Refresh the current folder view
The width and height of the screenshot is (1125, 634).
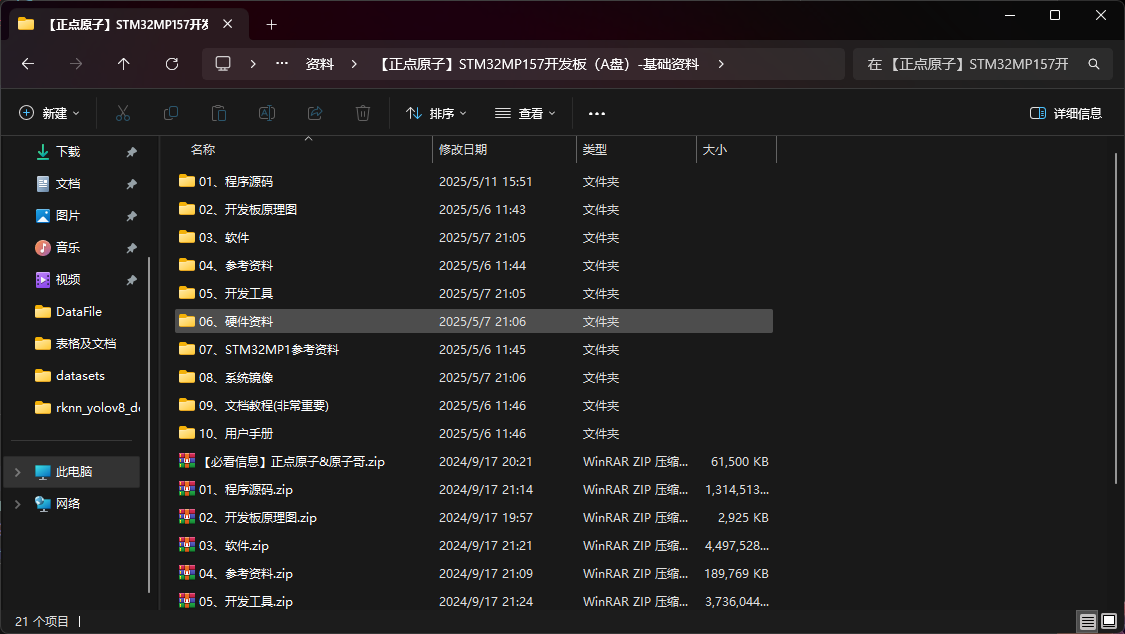pyautogui.click(x=171, y=64)
